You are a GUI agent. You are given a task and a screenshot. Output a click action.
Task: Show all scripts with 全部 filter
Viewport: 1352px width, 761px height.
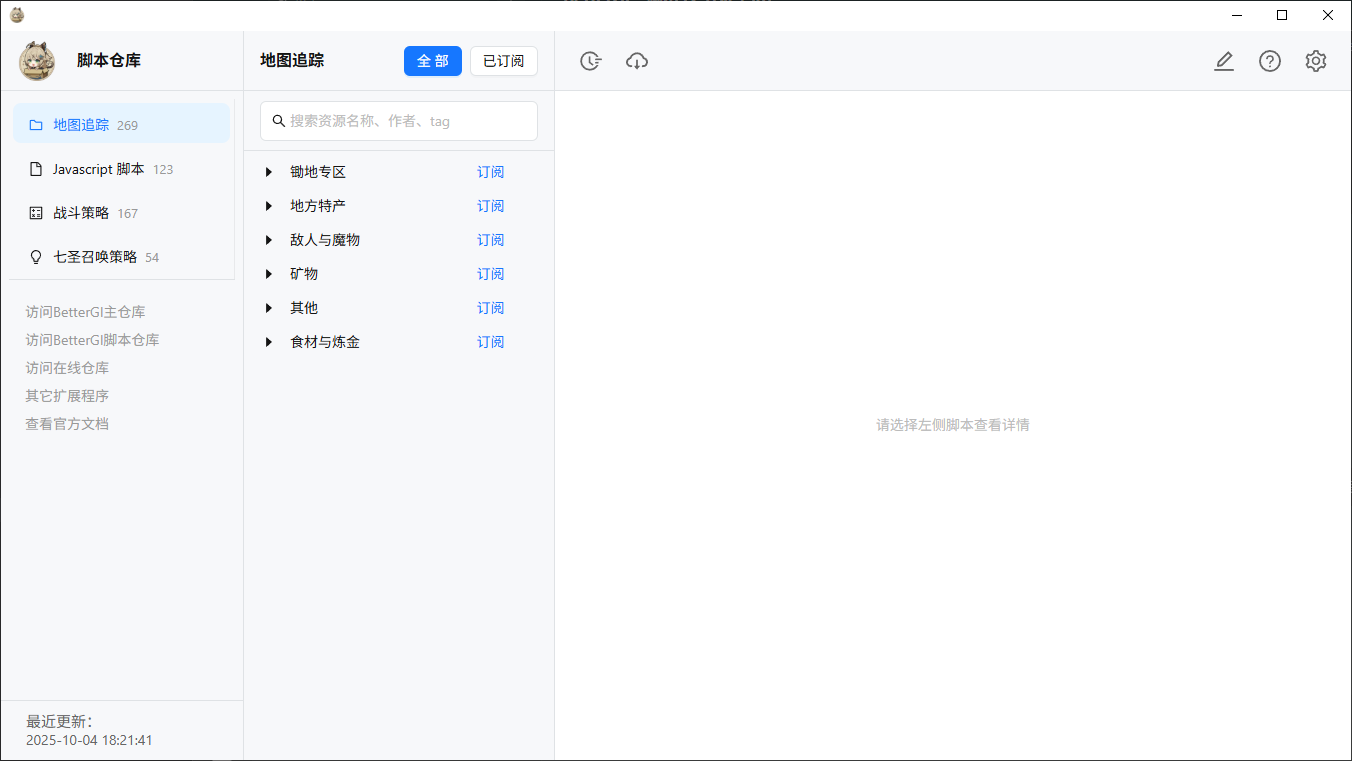[x=433, y=61]
